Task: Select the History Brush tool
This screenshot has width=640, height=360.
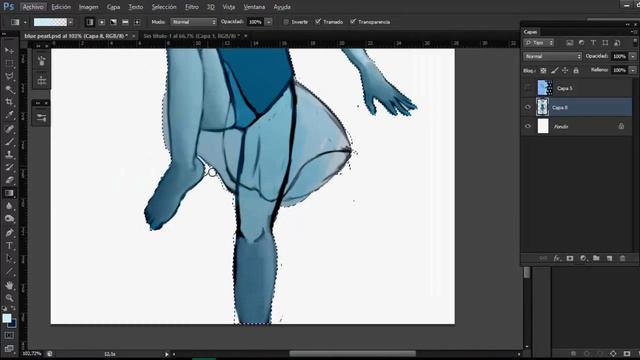Action: [9, 167]
